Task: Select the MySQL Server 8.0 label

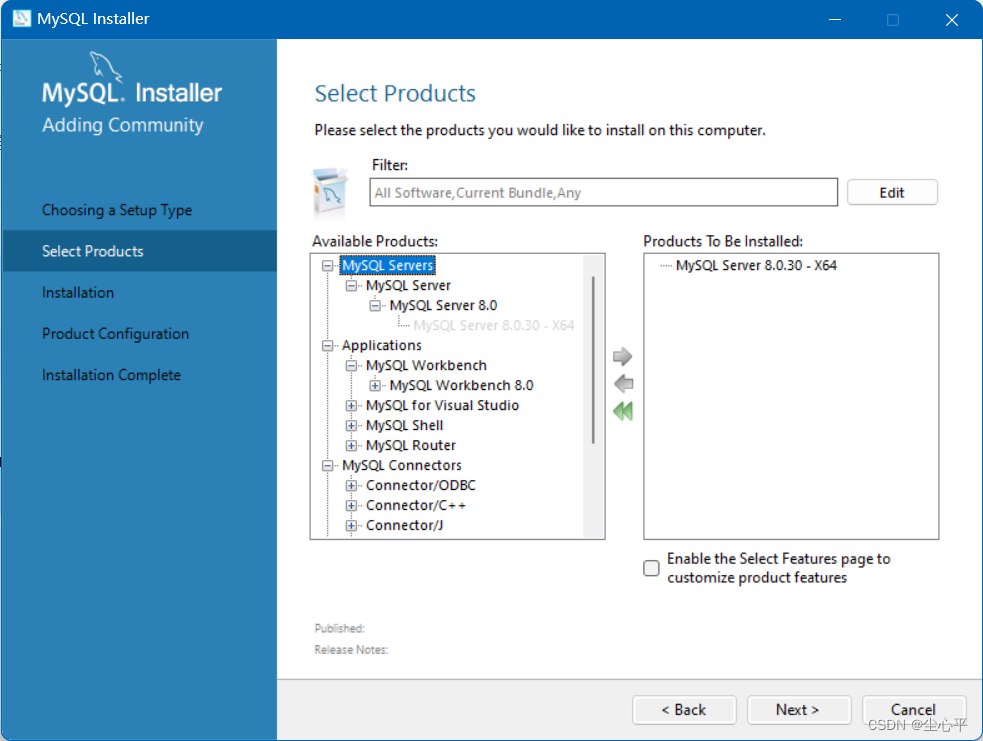Action: (443, 306)
